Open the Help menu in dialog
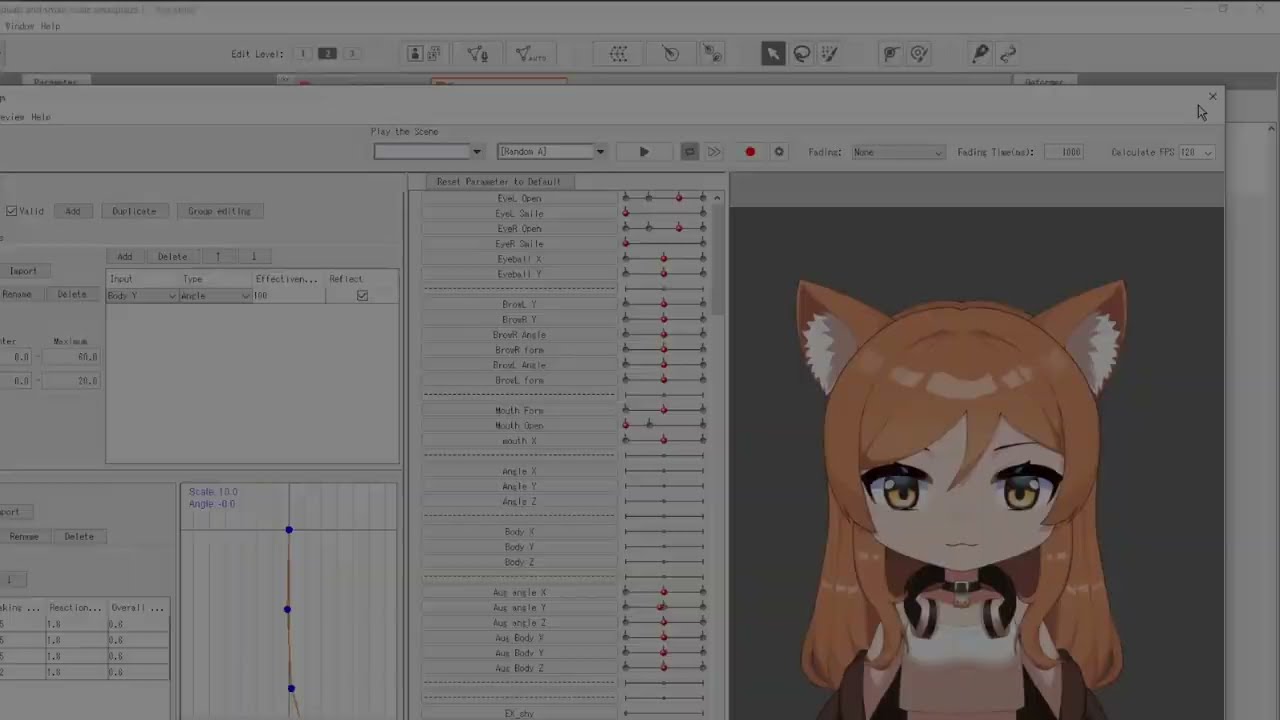1280x720 pixels. (x=40, y=117)
